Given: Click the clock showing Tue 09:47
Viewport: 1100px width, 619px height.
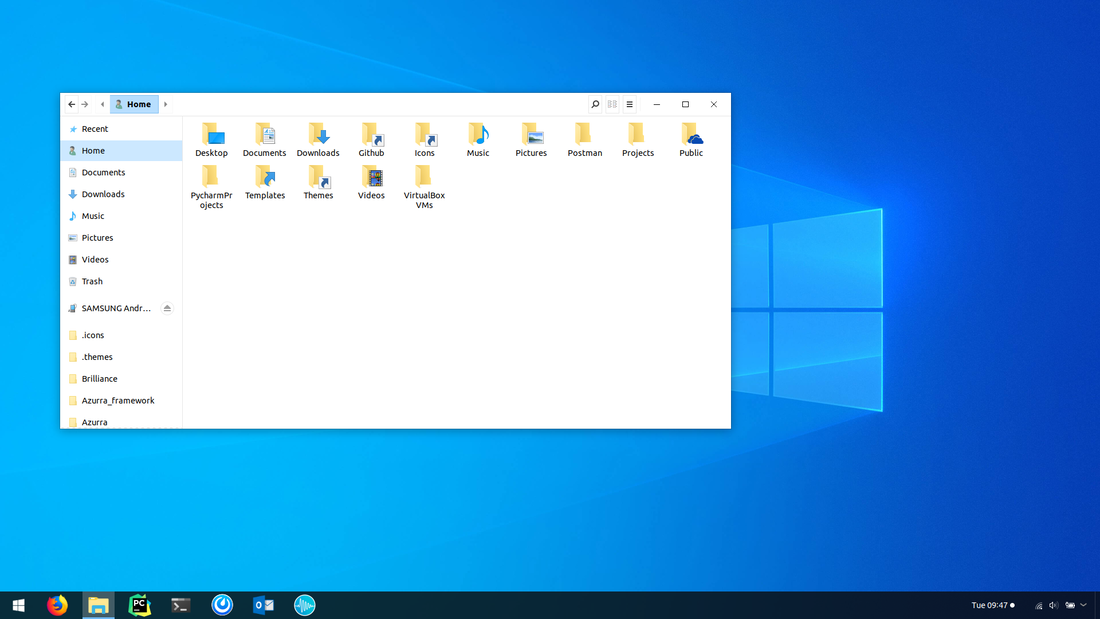Looking at the screenshot, I should tap(990, 605).
